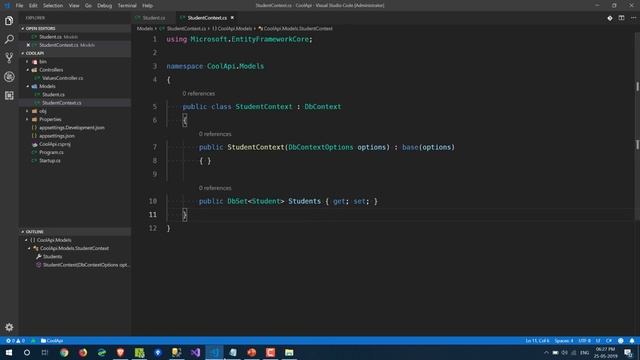Screen dimensions: 640x360
Task: Click the Windows Start button
Action: 9,353
